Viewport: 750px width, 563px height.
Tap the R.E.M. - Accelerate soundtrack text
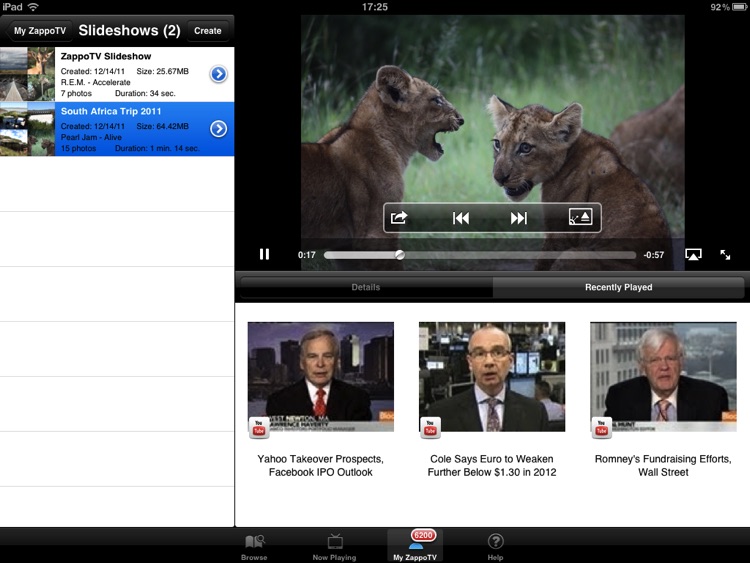point(95,82)
